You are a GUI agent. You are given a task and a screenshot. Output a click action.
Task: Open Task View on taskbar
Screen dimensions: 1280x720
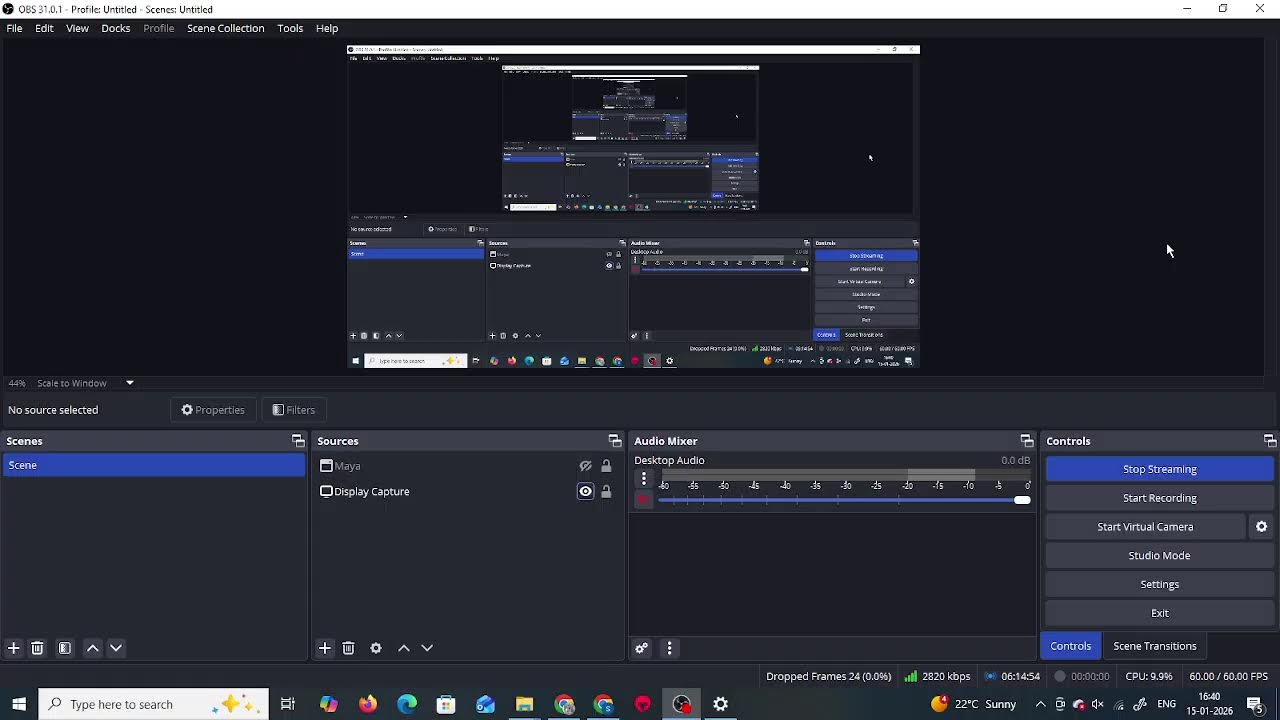[x=288, y=704]
